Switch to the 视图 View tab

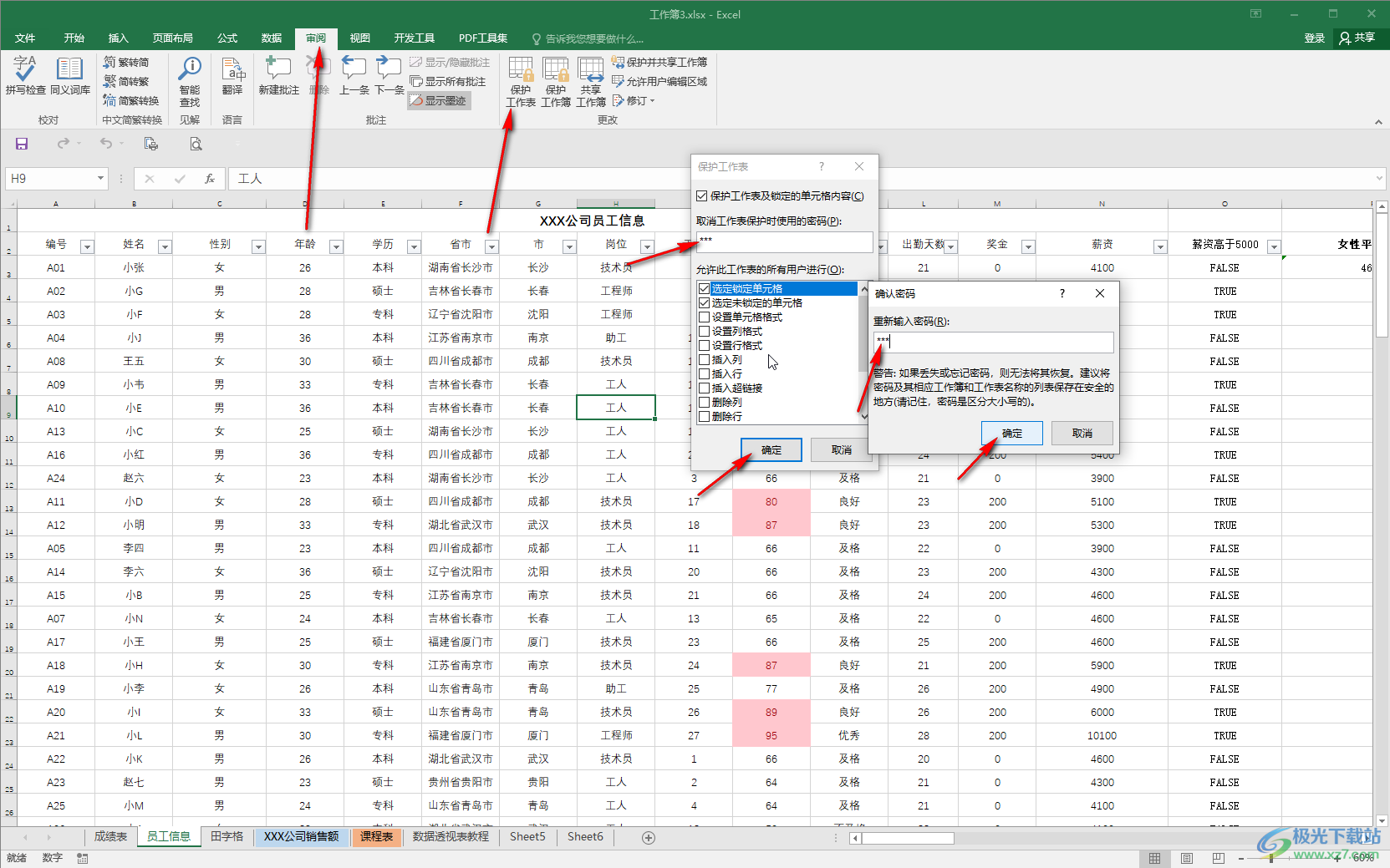coord(360,38)
